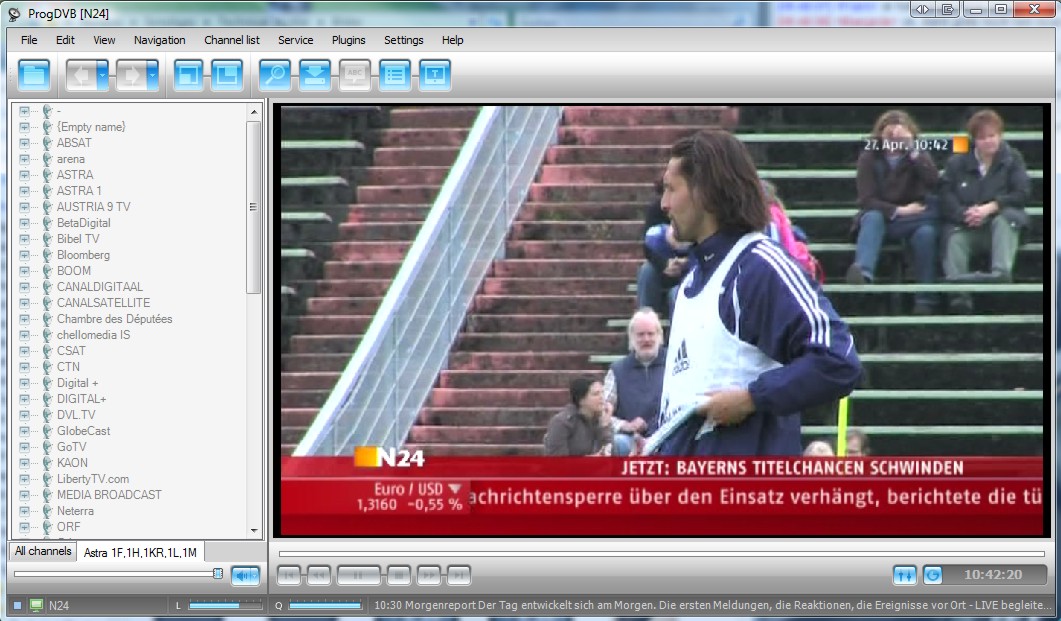Go forward with the right arrow button

tap(131, 74)
